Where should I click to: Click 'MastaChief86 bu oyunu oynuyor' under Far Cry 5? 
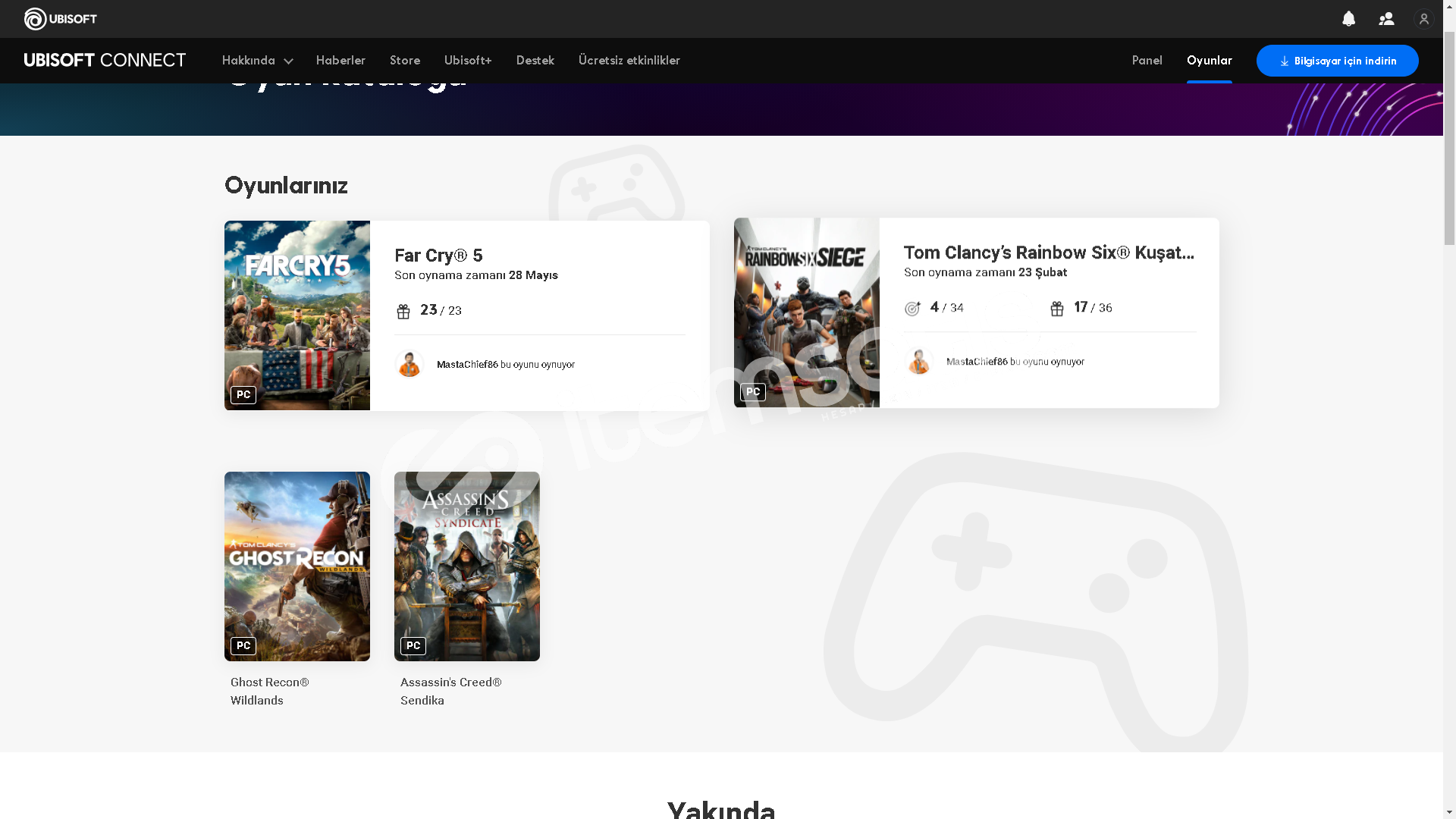click(506, 365)
